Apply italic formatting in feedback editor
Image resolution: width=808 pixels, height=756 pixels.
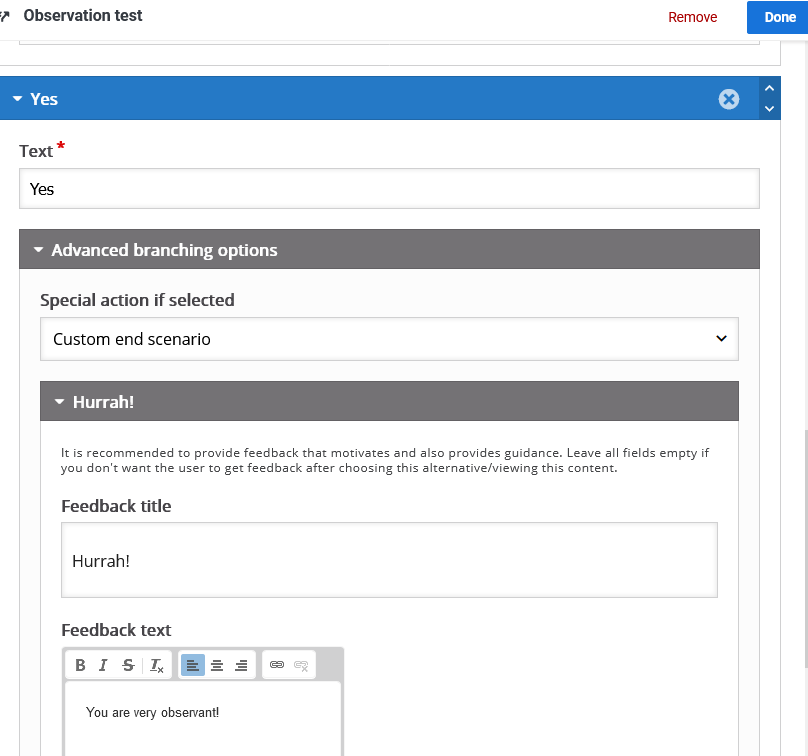point(103,665)
